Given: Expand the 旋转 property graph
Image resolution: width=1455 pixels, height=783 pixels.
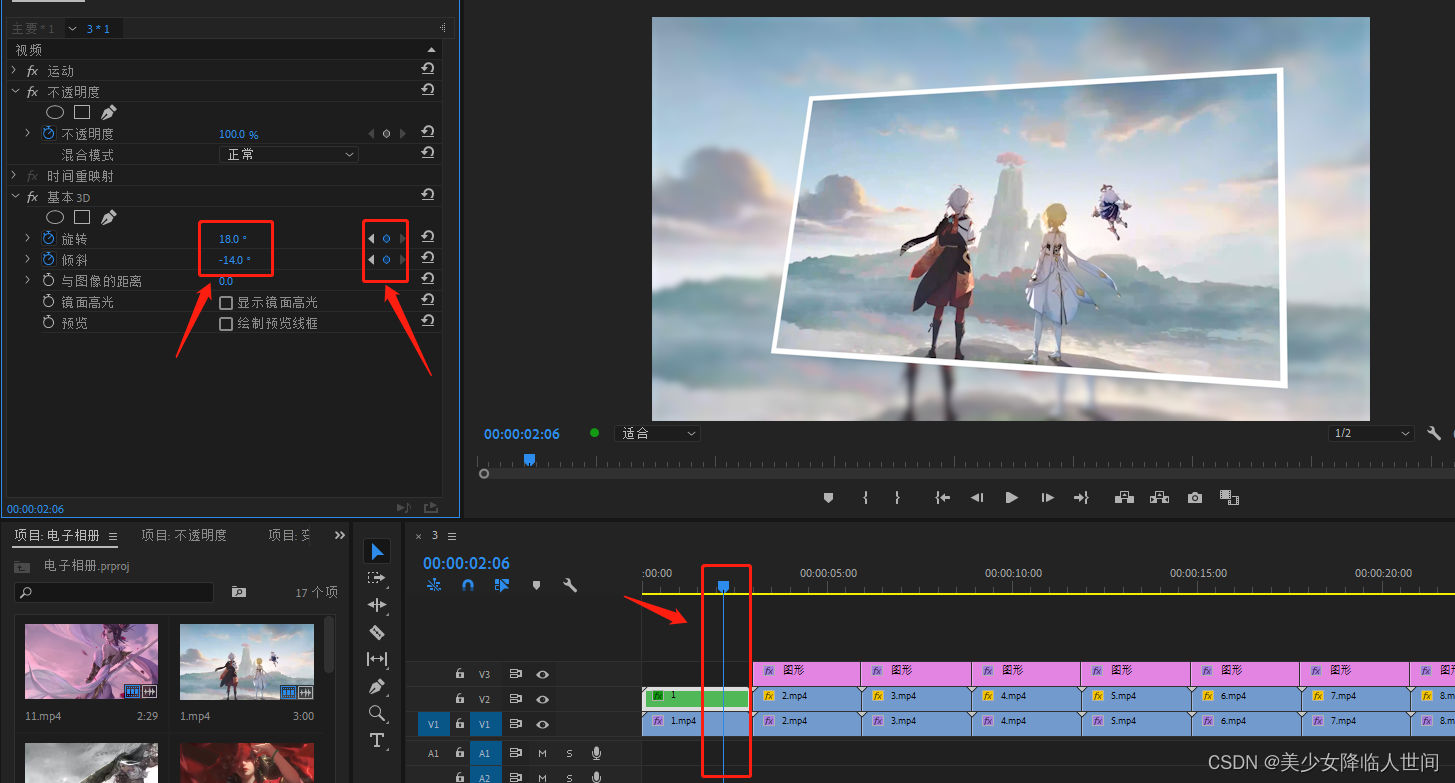Looking at the screenshot, I should (28, 238).
